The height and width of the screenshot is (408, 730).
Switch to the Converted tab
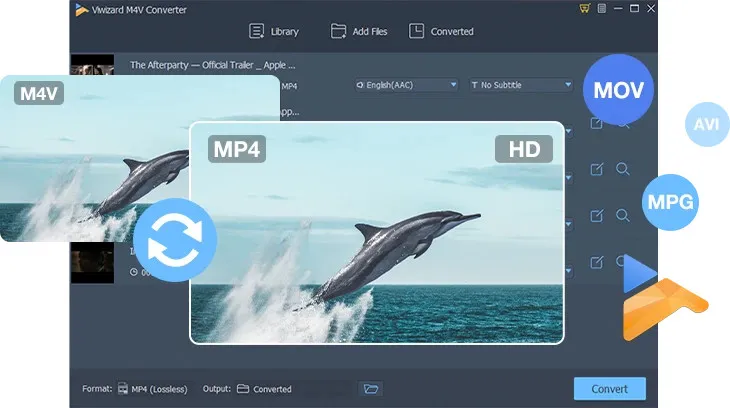(x=441, y=31)
